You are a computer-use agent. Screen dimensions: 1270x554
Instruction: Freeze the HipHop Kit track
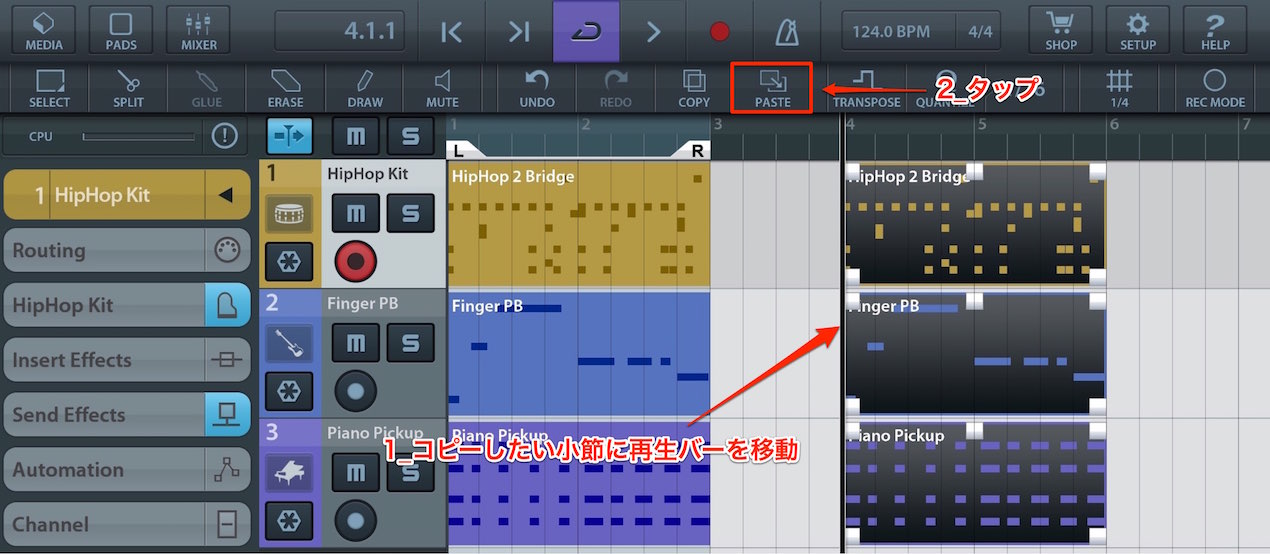coord(289,262)
